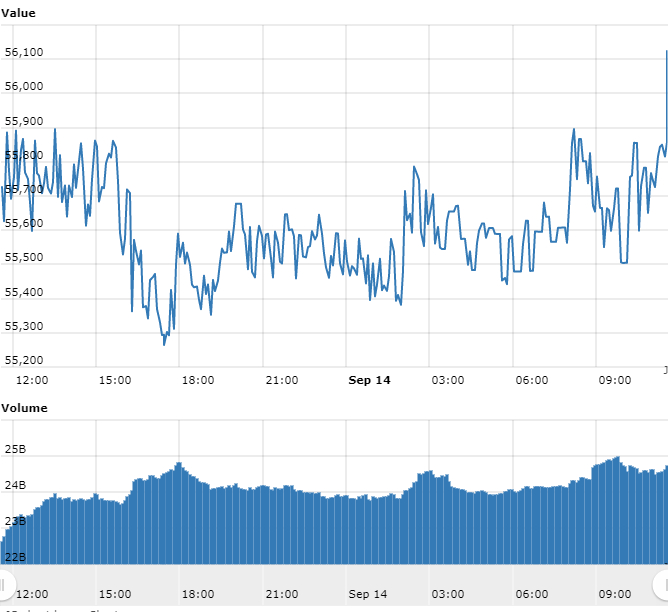Click the 12:00 label below the Value chart

32,380
